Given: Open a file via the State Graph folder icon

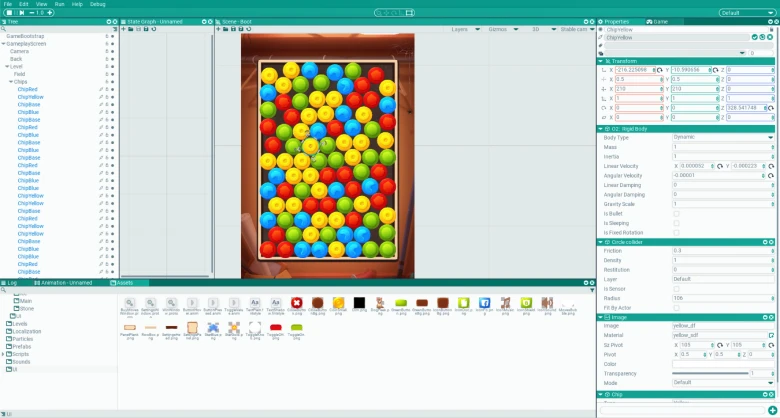Looking at the screenshot, I should [x=130, y=29].
